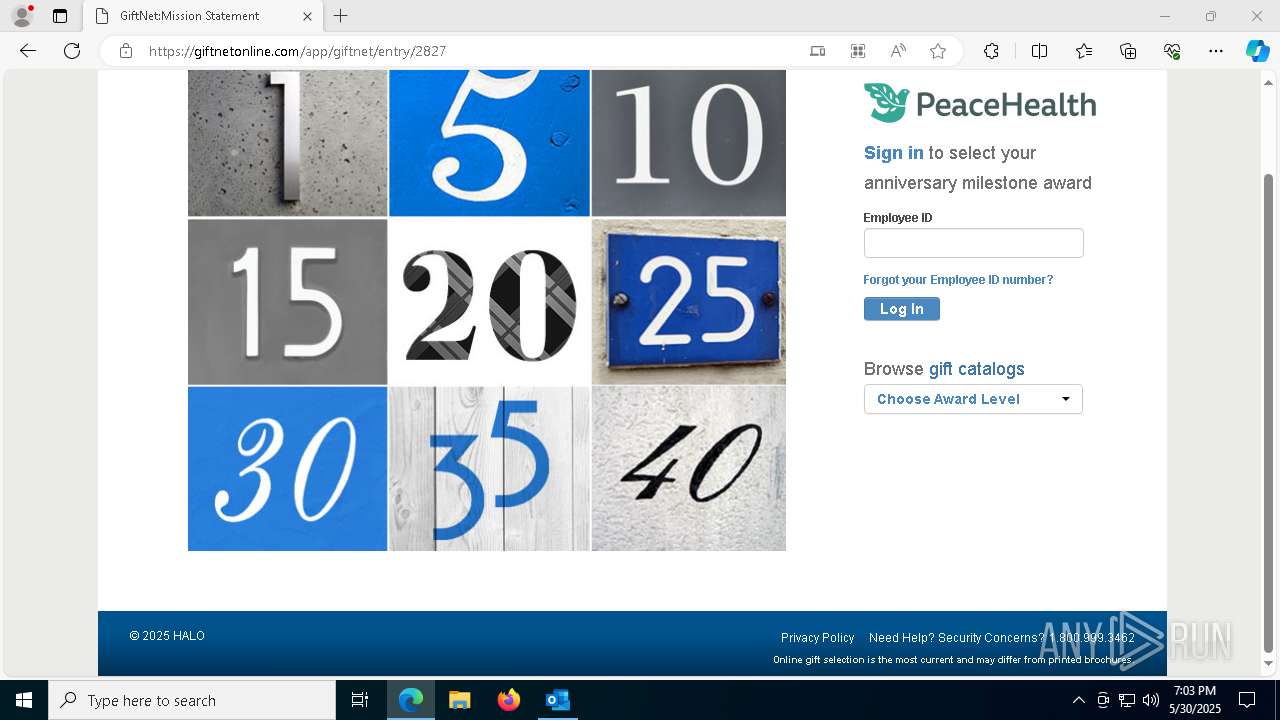
Task: Expand Choose Award Level dropdown
Action: pos(973,399)
